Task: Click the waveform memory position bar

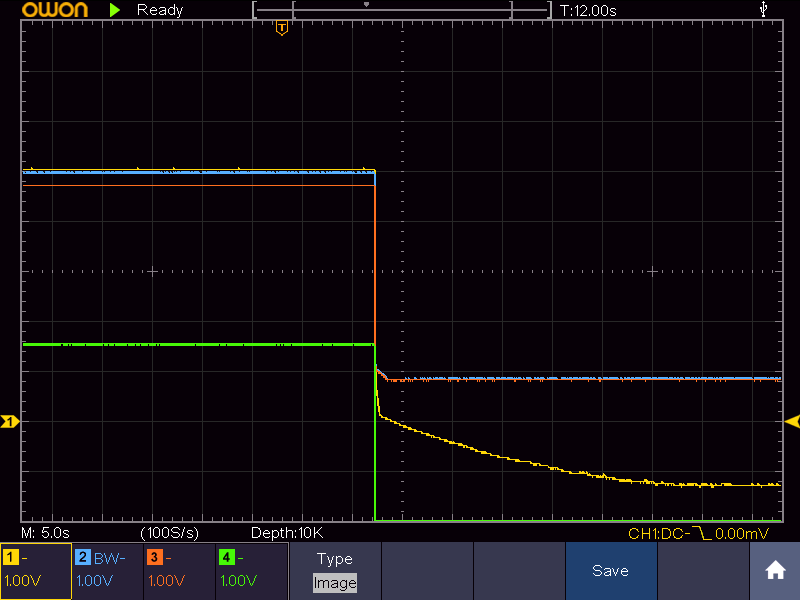Action: [402, 10]
